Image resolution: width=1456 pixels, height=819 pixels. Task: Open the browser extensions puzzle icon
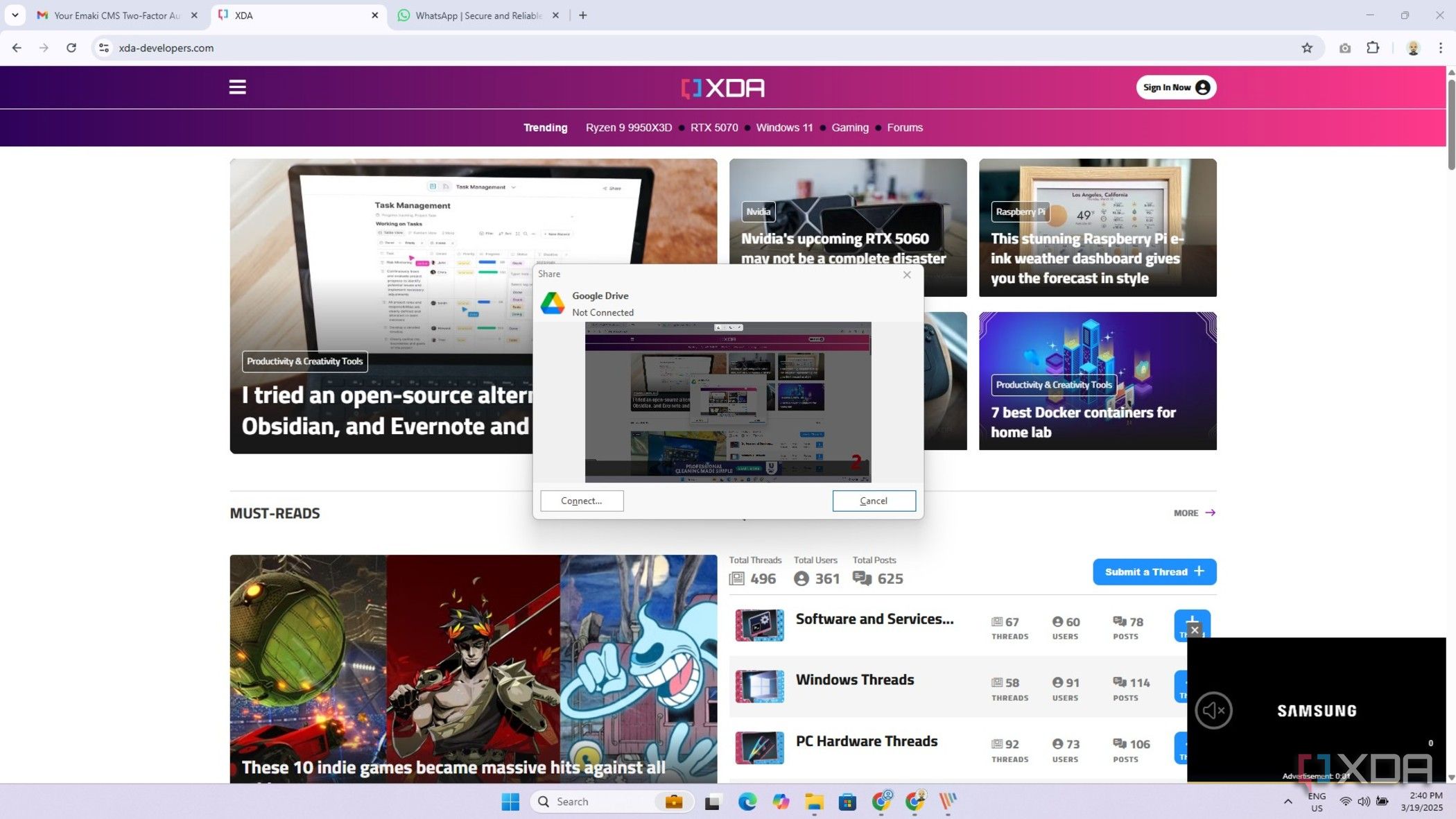pyautogui.click(x=1373, y=48)
